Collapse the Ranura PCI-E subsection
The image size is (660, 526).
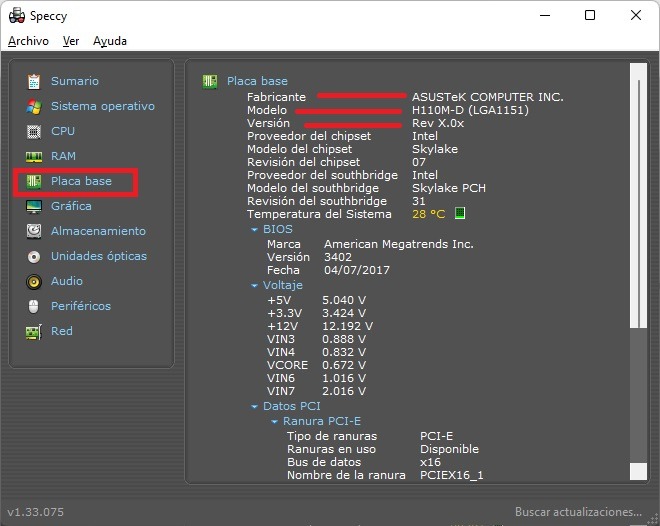(274, 422)
